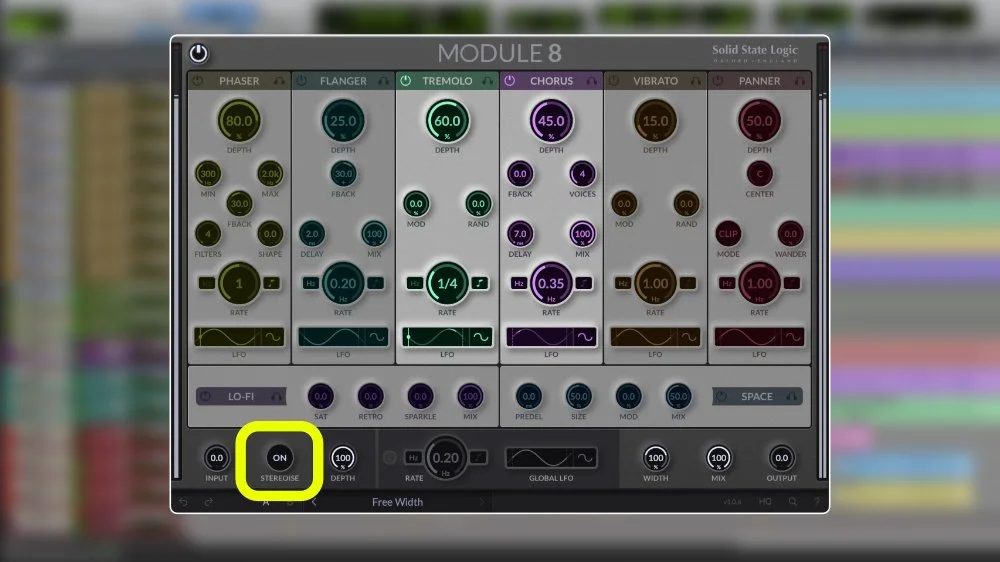Image resolution: width=1000 pixels, height=562 pixels.
Task: Click the Width knob at 100
Action: (656, 457)
